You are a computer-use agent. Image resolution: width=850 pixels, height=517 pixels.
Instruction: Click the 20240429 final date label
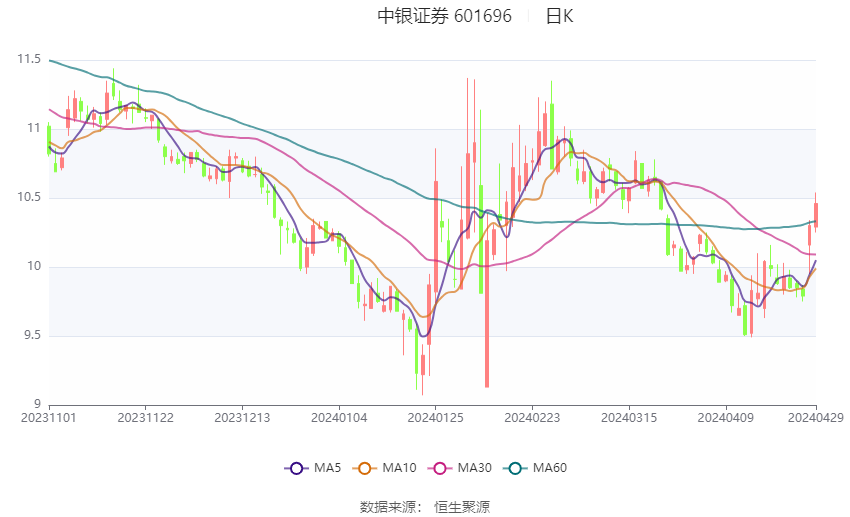pos(816,417)
